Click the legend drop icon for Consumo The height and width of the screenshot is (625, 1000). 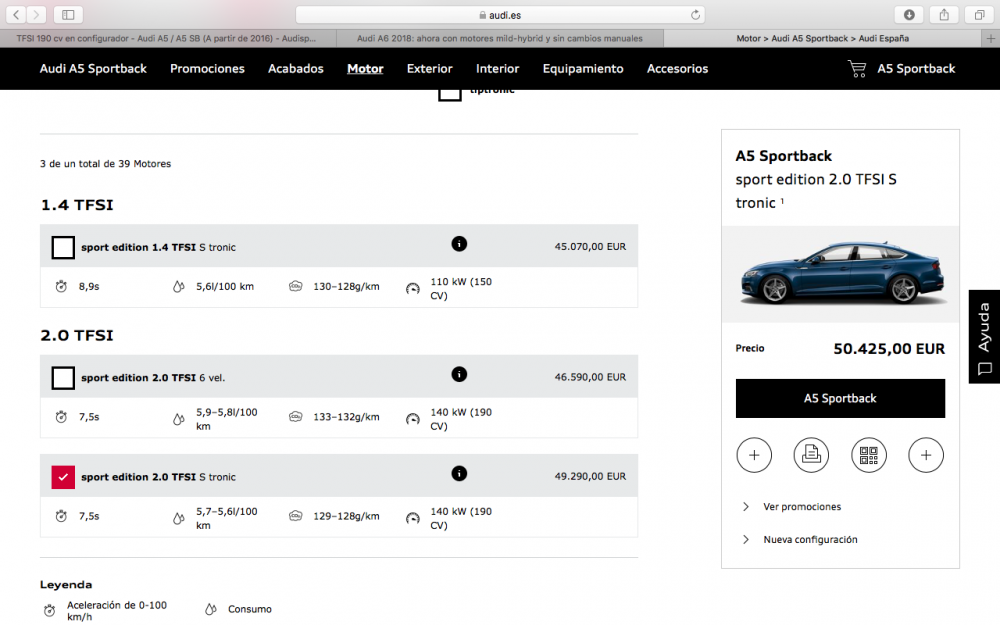pos(210,610)
